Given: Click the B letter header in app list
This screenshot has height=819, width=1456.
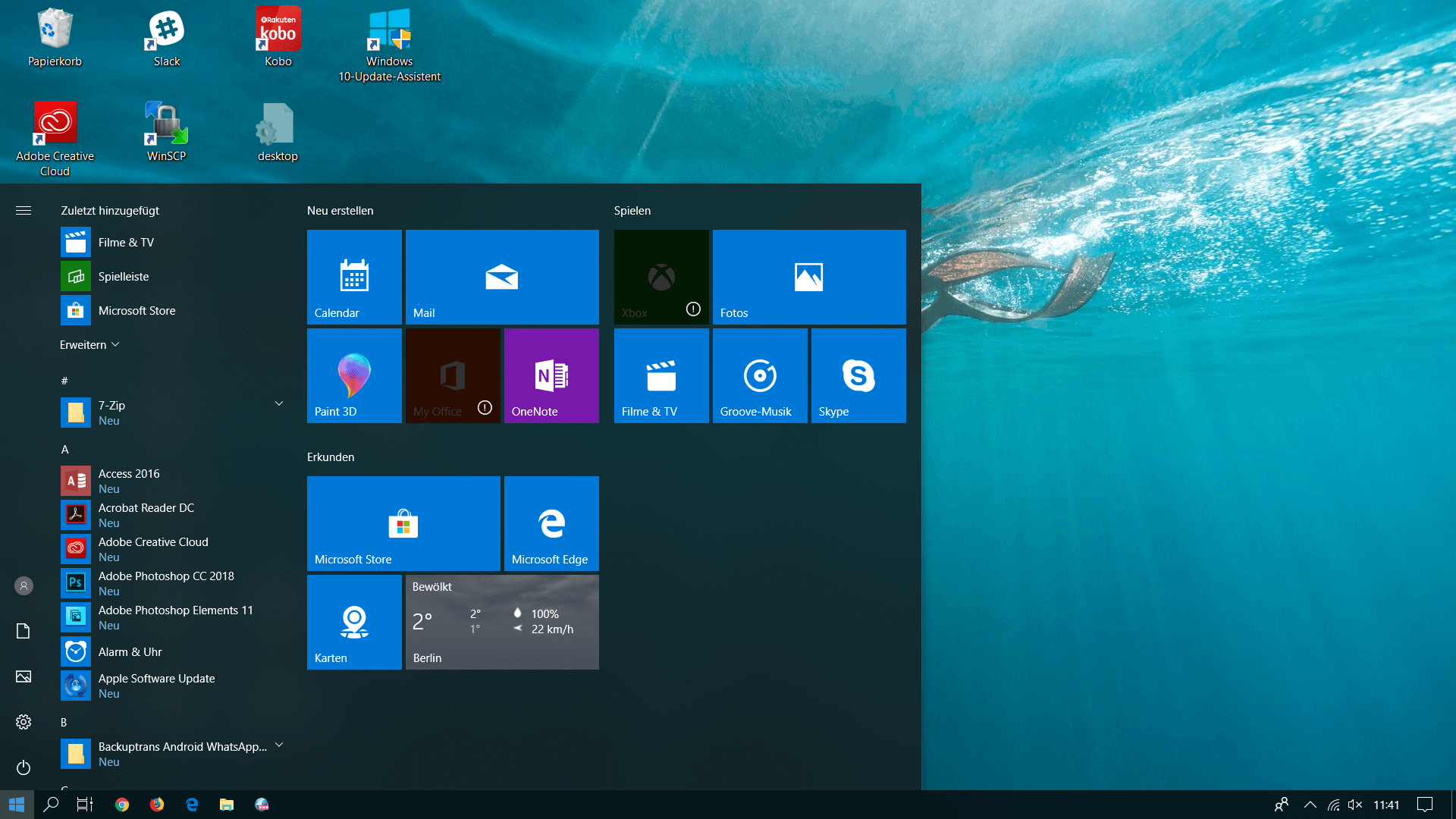Looking at the screenshot, I should tap(64, 722).
